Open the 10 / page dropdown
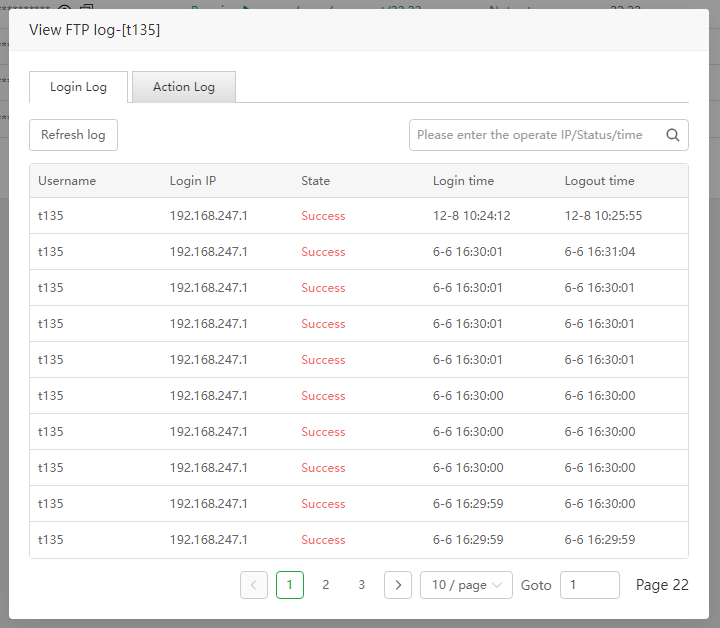This screenshot has width=720, height=628. pos(466,585)
